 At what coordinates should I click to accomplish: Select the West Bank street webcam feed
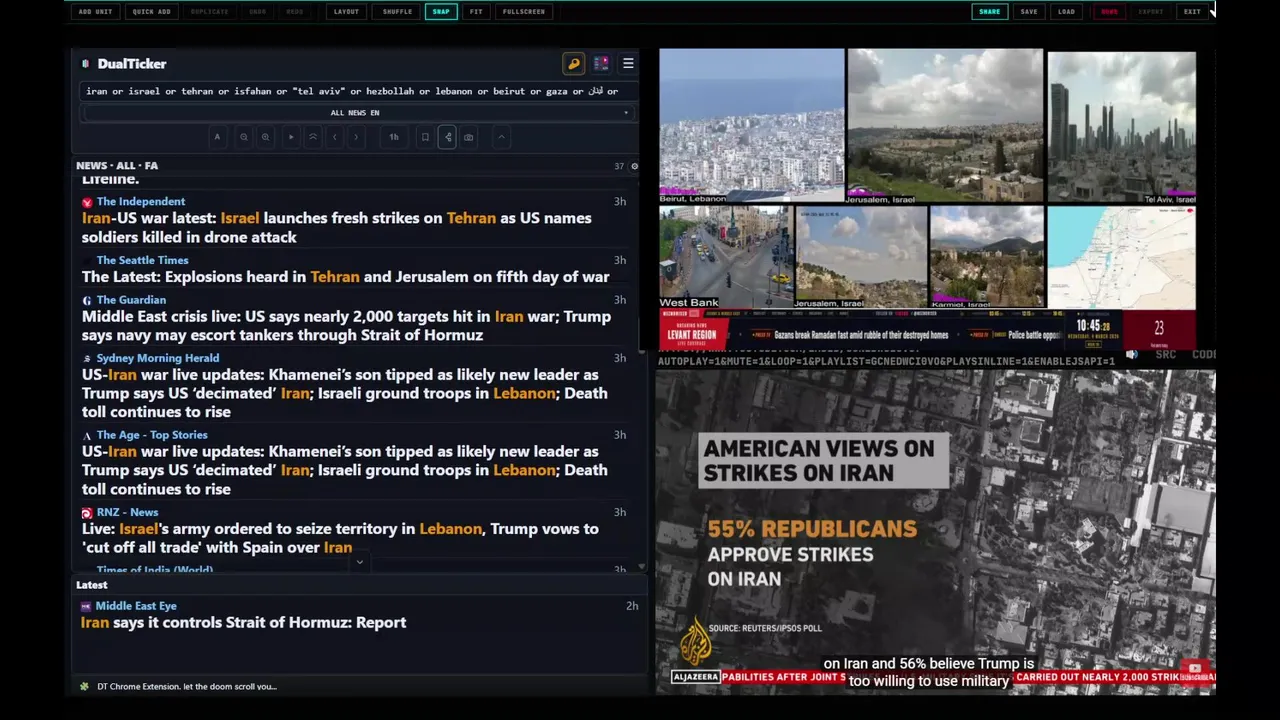[x=726, y=257]
